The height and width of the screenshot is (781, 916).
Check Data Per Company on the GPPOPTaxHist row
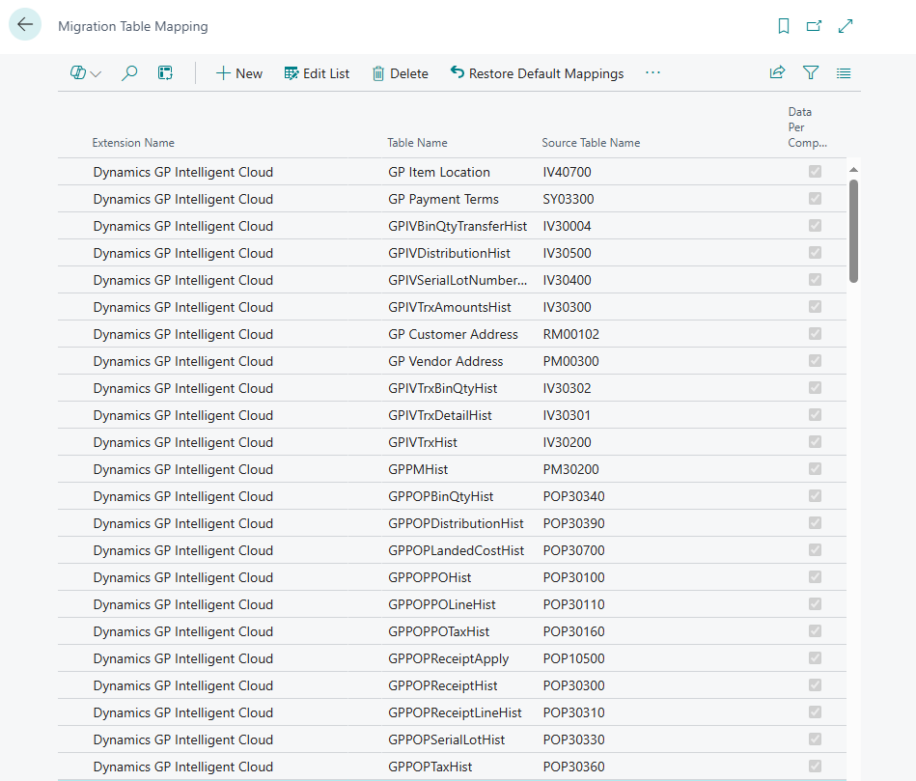(814, 766)
